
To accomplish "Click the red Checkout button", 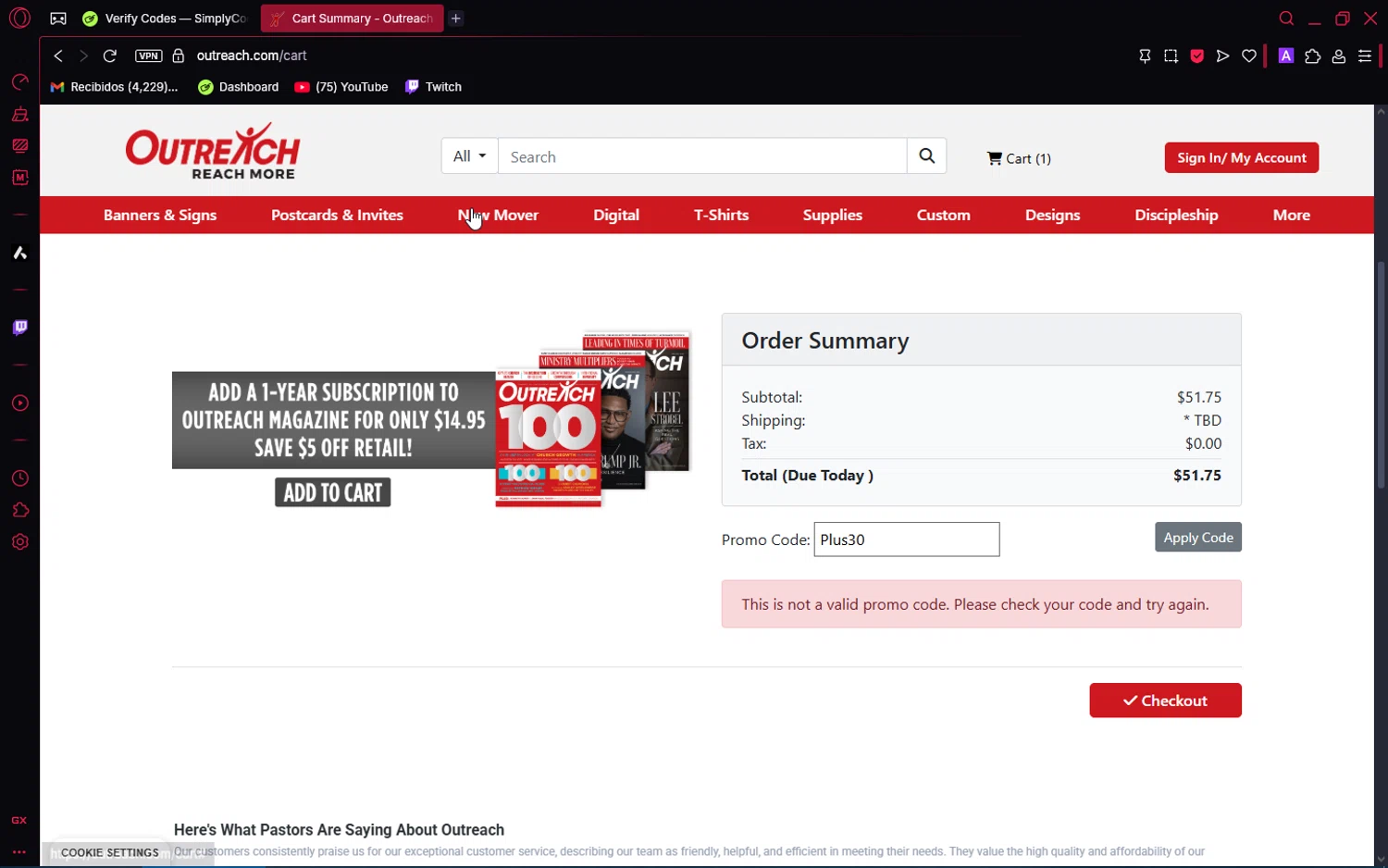I will 1165,701.
